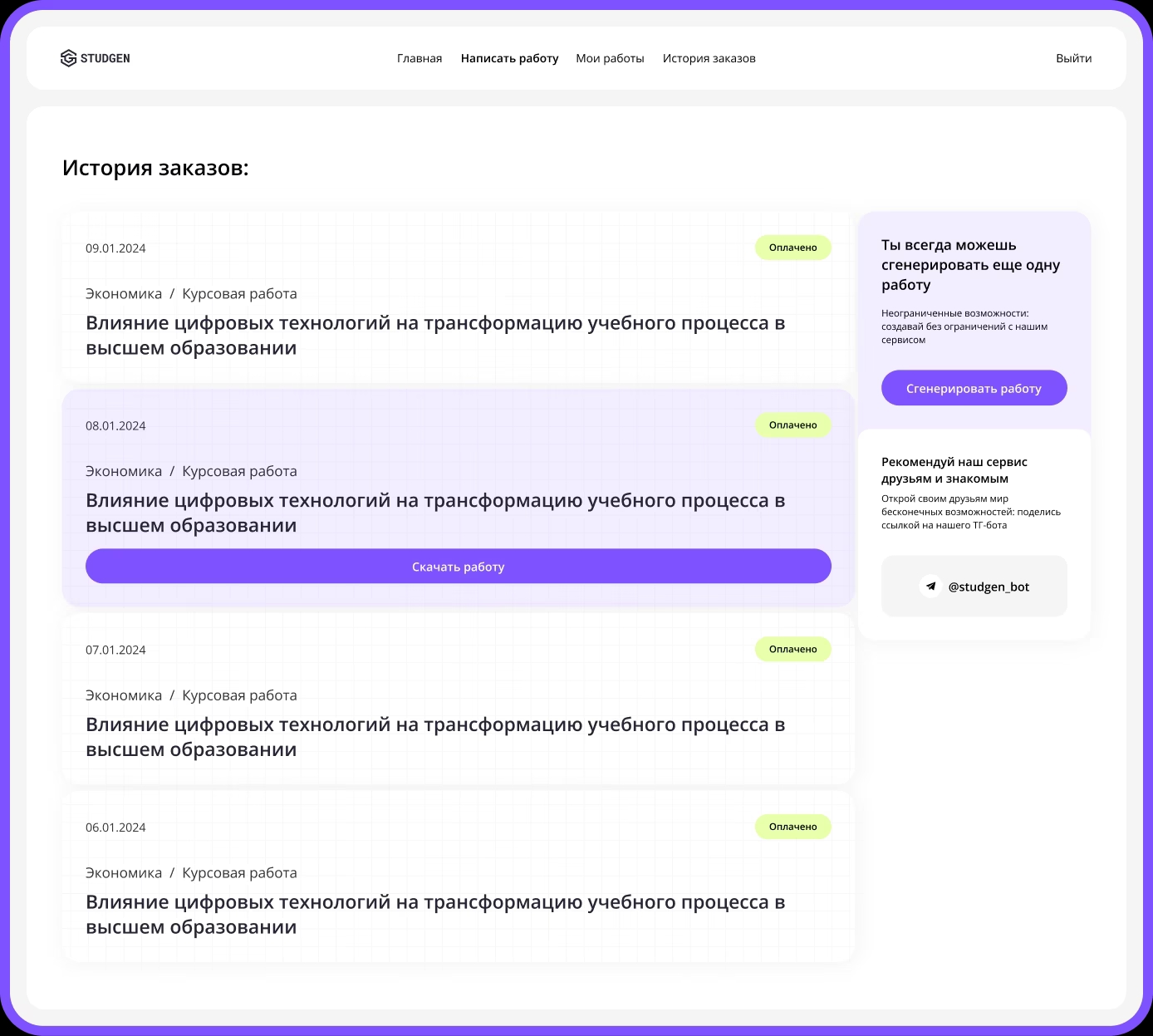Select the order dated 06.01.2024
The height and width of the screenshot is (1036, 1153).
tap(459, 876)
